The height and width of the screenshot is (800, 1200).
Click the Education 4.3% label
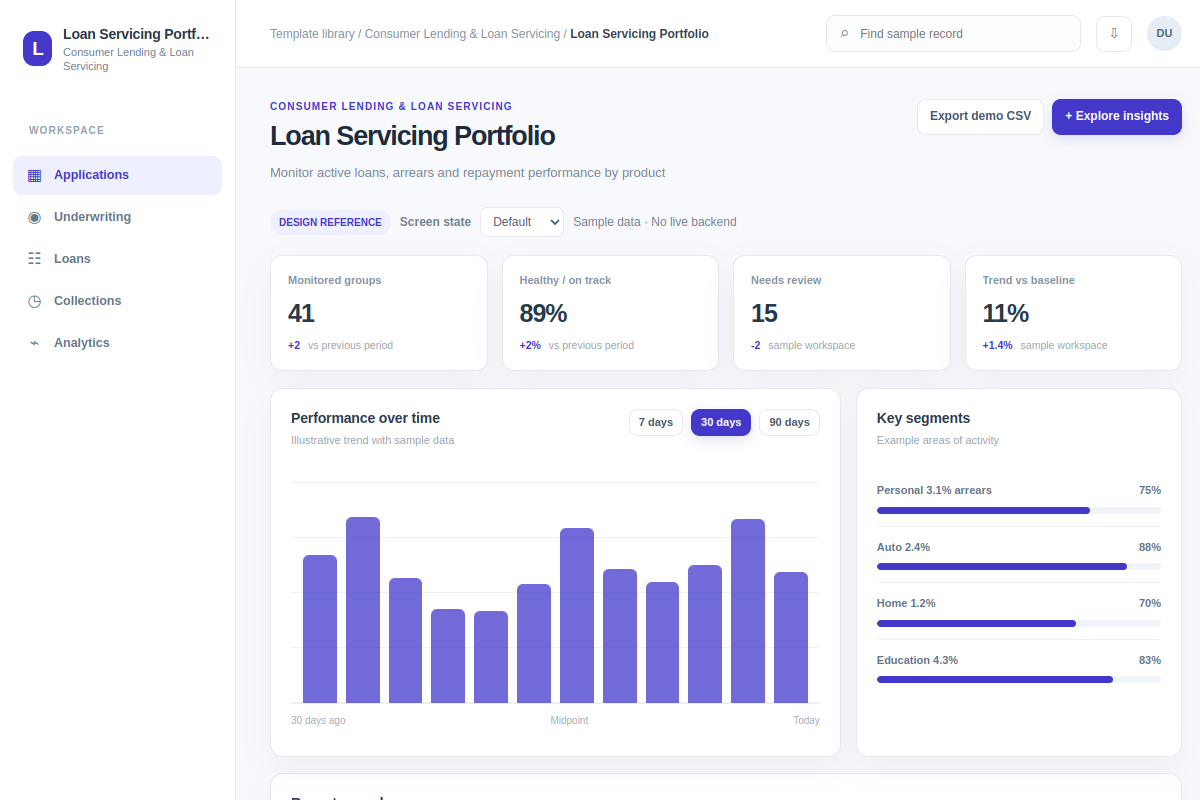point(917,660)
